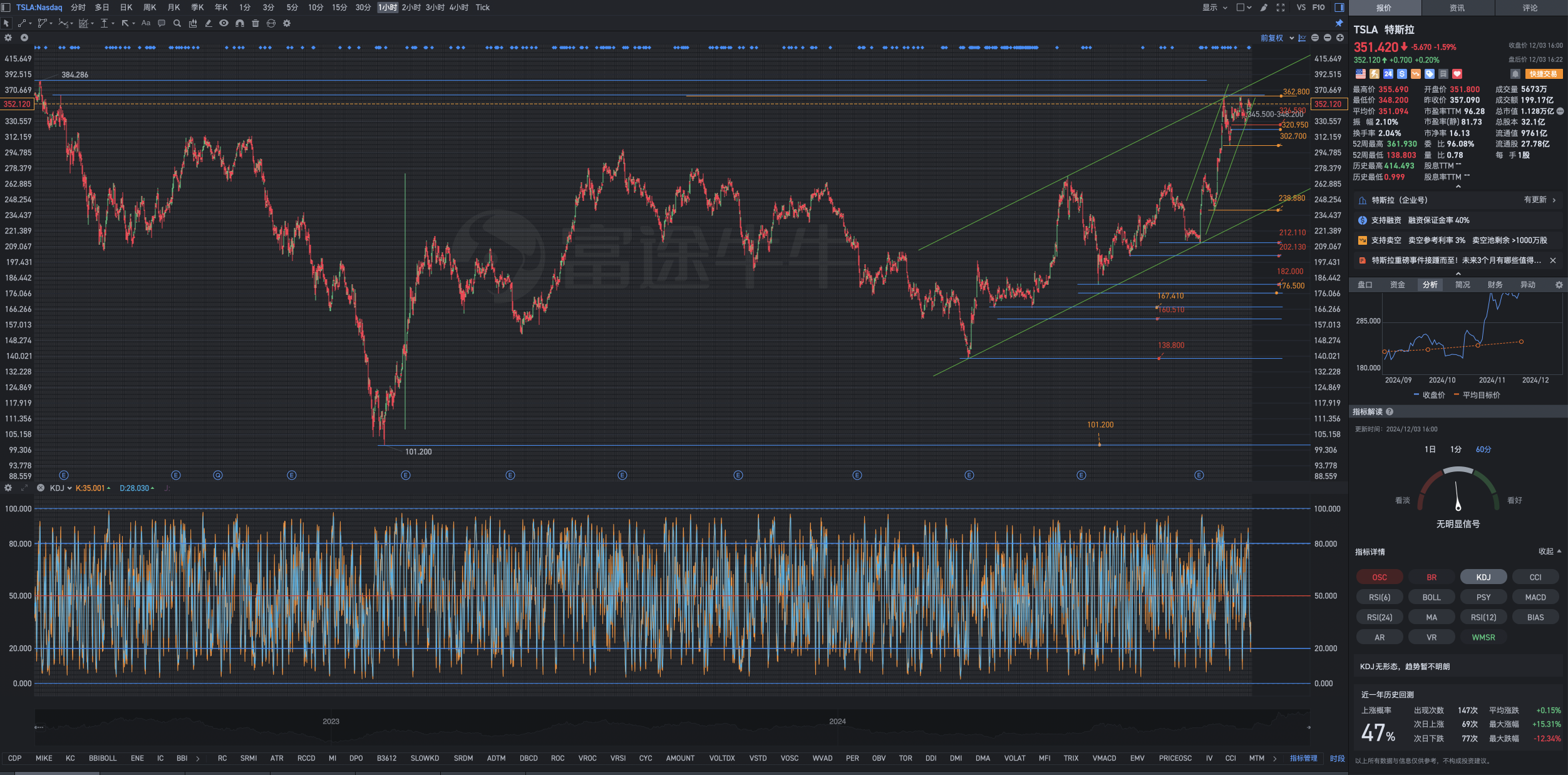Toggle drawings visibility with the eye icon
This screenshot has width=1568, height=775.
[x=224, y=23]
